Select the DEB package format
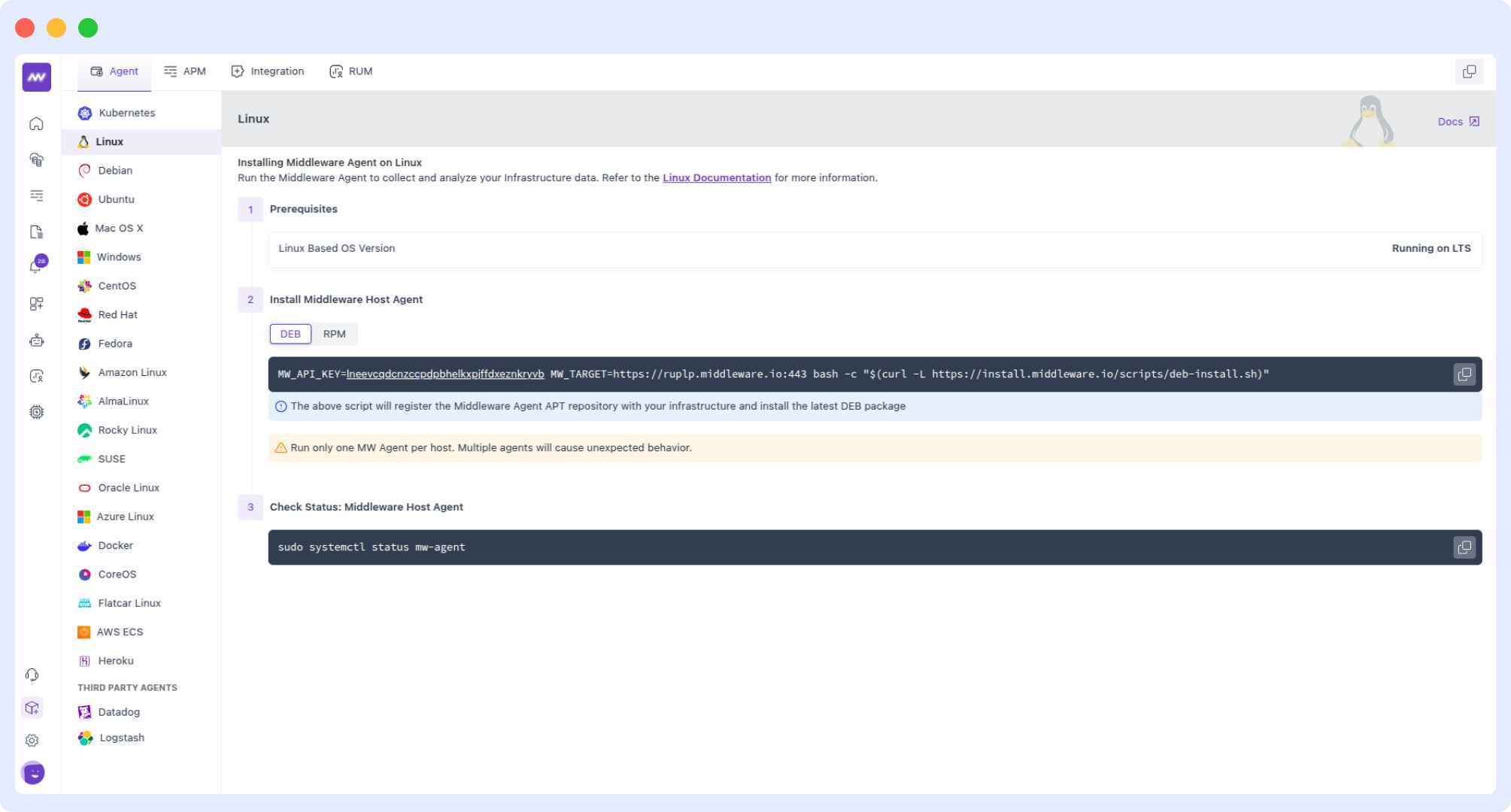The height and width of the screenshot is (812, 1511). point(290,333)
